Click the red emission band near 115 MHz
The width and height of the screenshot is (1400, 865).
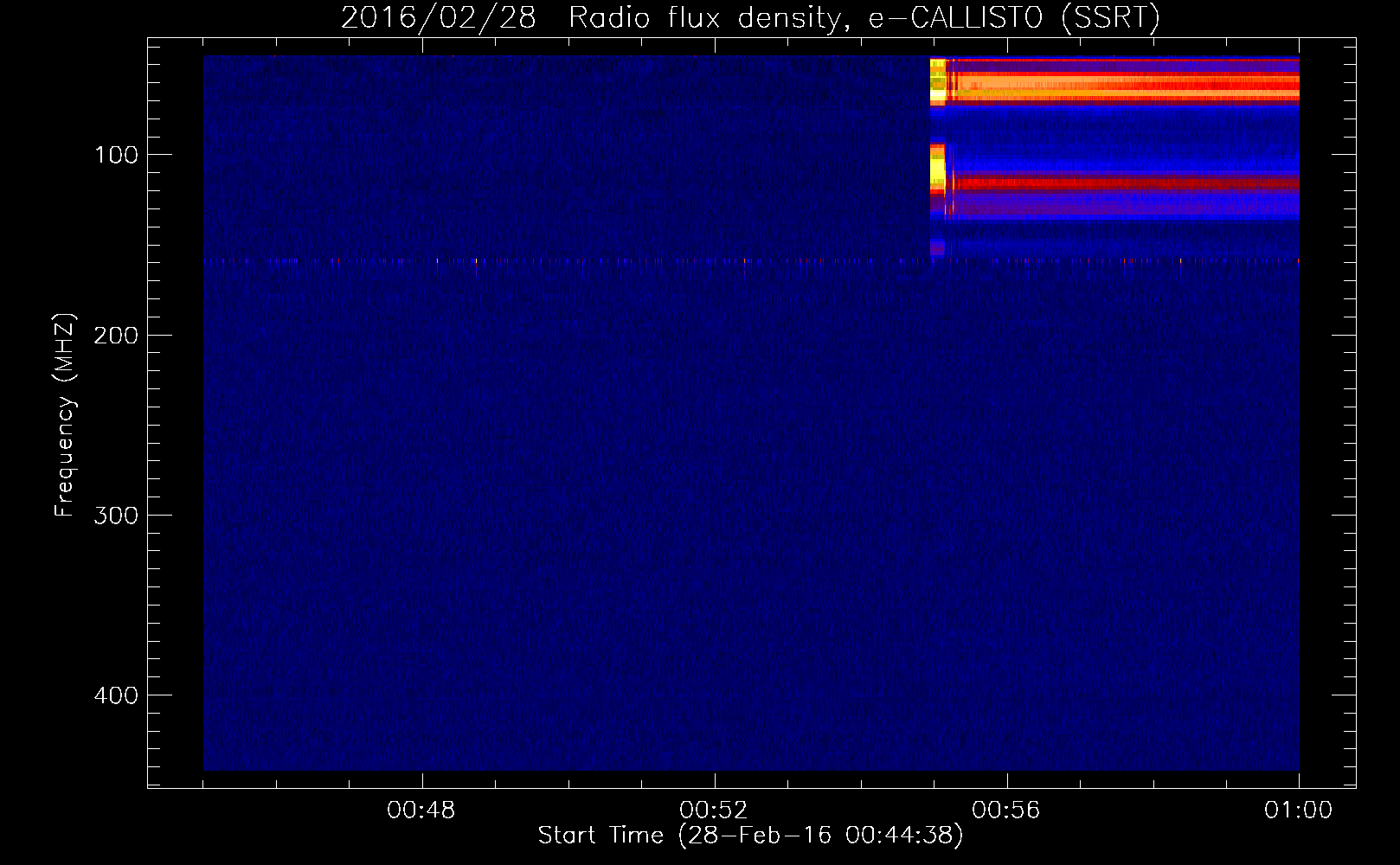pyautogui.click(x=1125, y=183)
